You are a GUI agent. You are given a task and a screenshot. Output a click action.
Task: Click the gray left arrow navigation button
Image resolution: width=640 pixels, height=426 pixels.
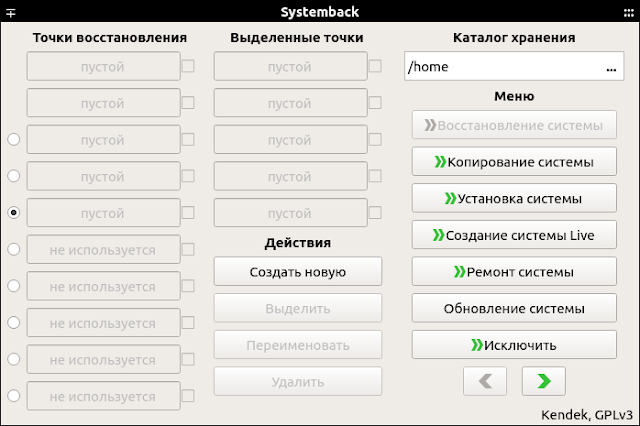(485, 381)
